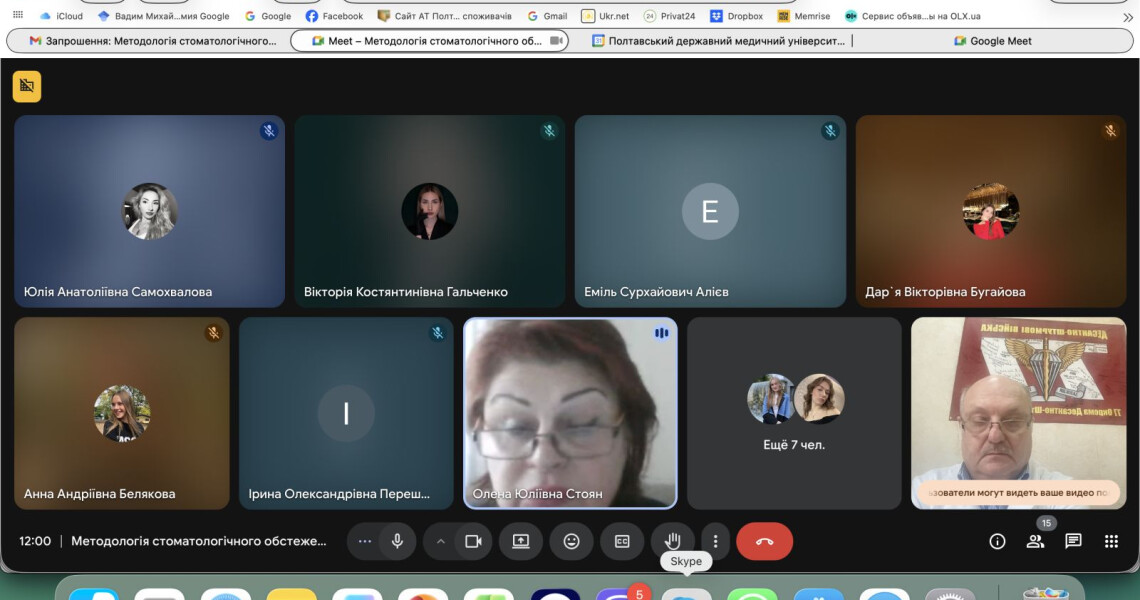Screen dimensions: 1140x600
Task: Select the "Ещё 7 чел." participants tile
Action: pyautogui.click(x=794, y=414)
